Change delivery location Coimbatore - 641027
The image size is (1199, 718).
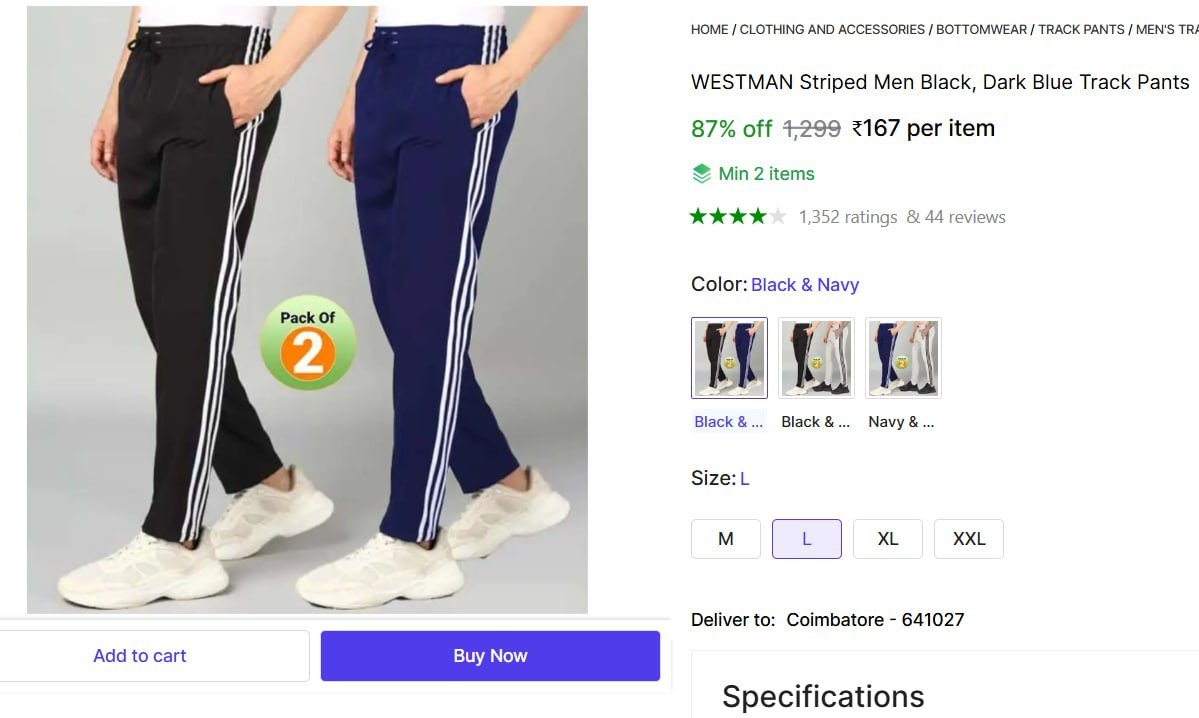874,619
